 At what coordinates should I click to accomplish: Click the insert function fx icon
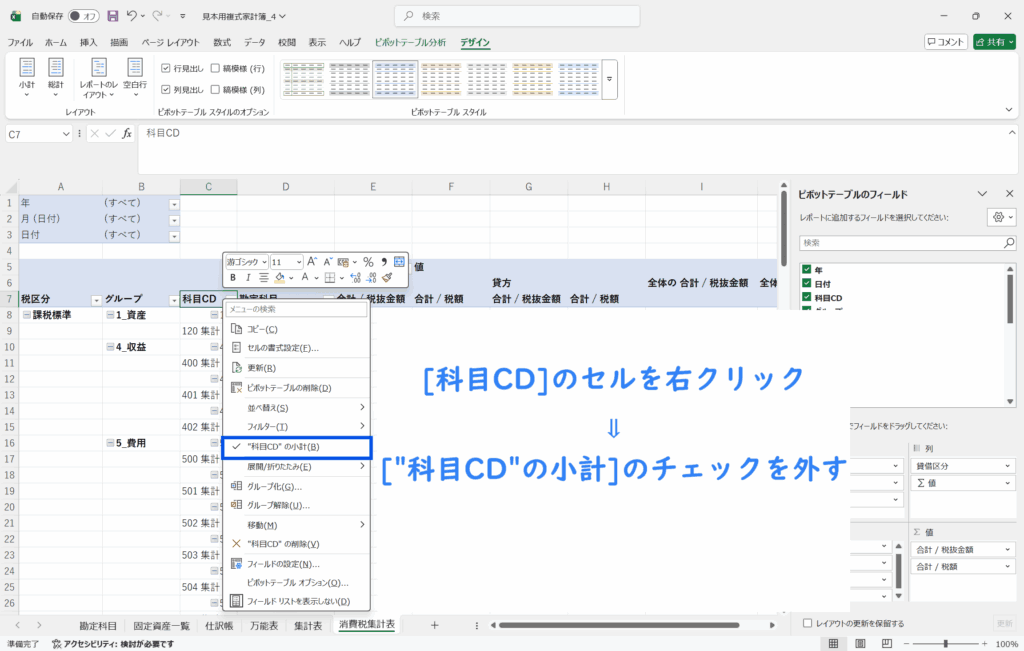[x=127, y=134]
